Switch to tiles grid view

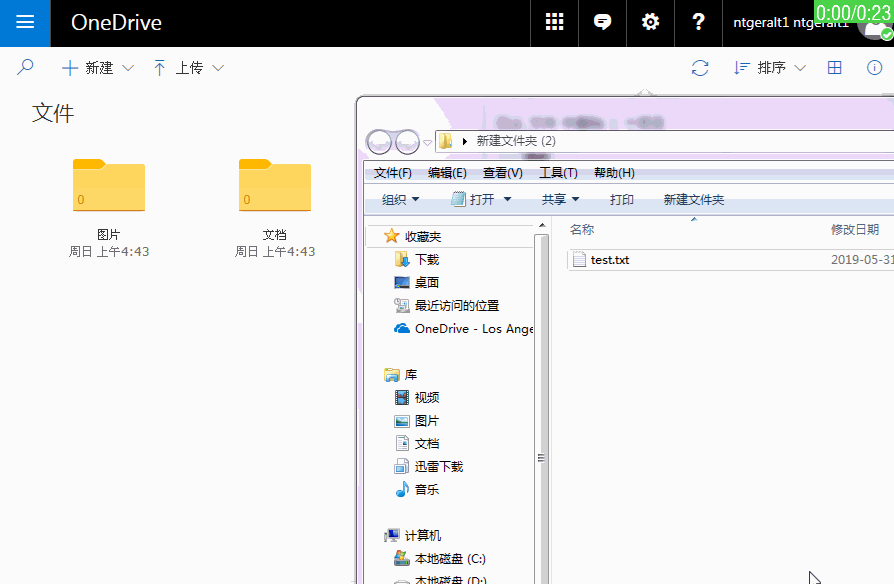834,68
